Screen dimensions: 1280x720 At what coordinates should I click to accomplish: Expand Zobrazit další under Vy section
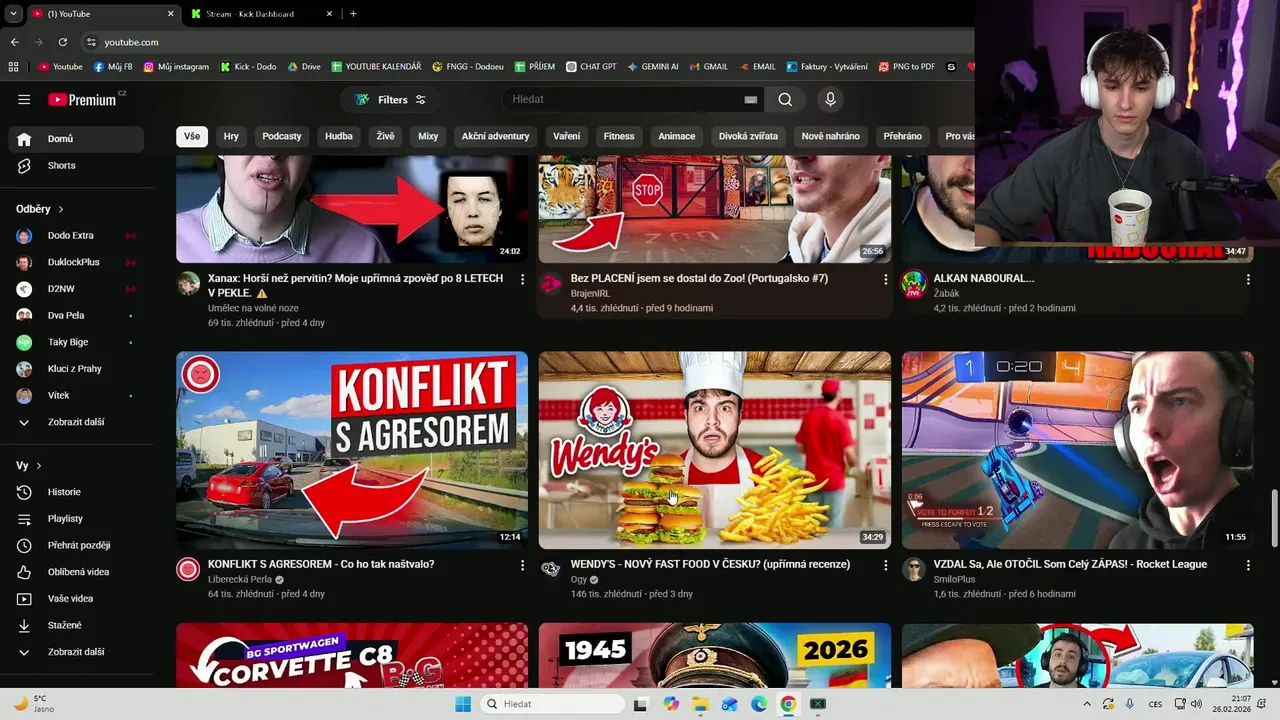coord(76,652)
